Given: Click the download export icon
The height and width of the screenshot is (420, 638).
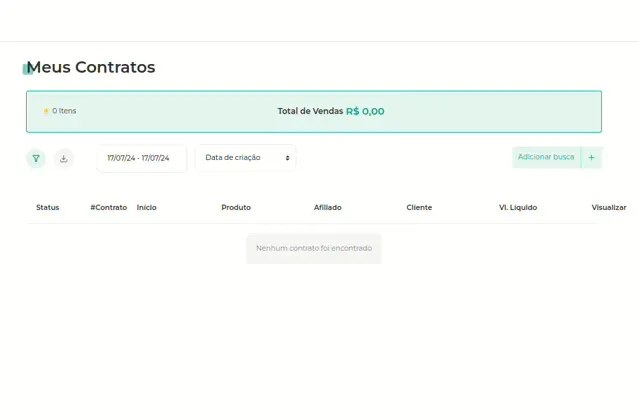Looking at the screenshot, I should pyautogui.click(x=63, y=158).
